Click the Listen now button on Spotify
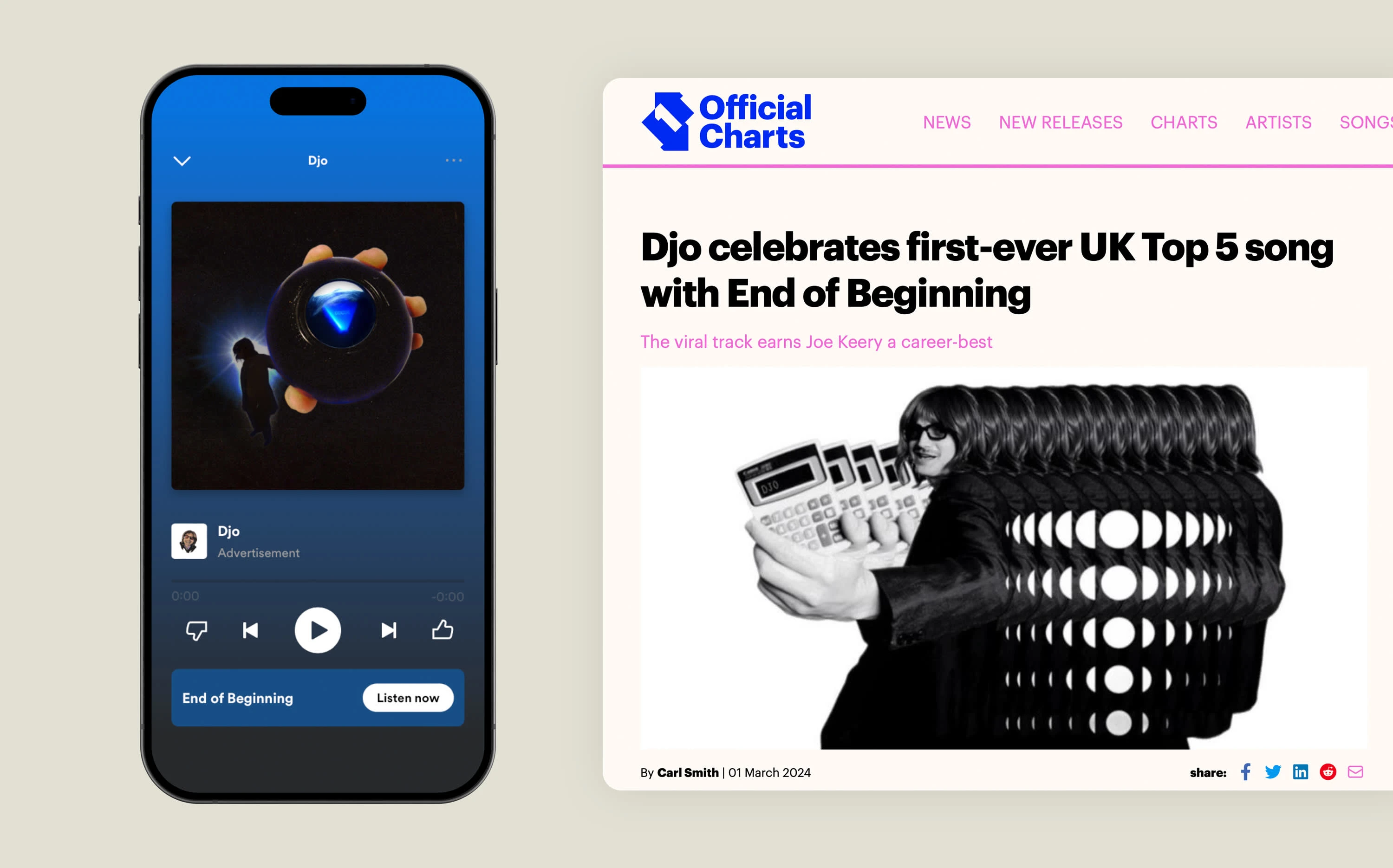Screen dimensions: 1393x868 (x=408, y=697)
